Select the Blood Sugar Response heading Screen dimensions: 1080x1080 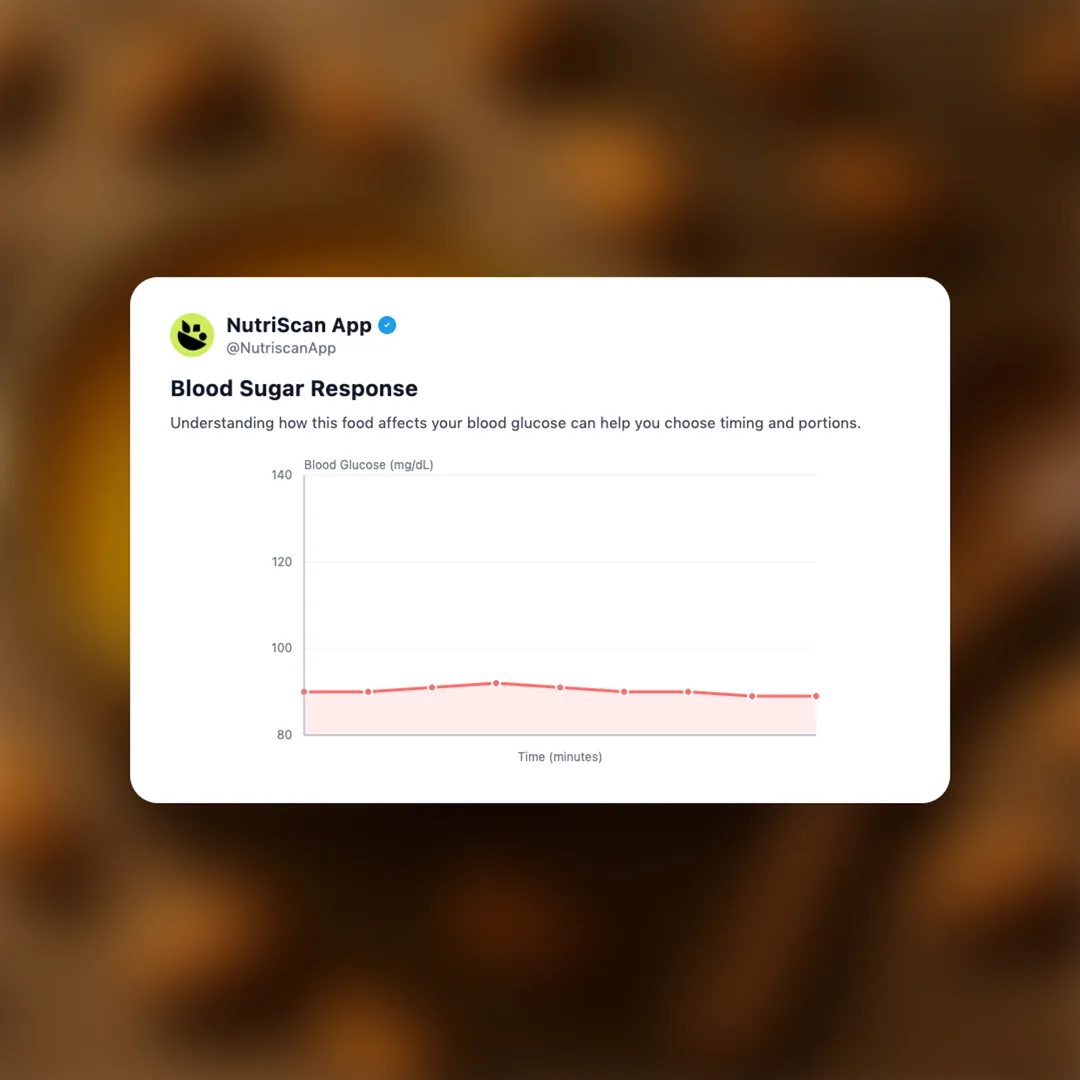294,389
